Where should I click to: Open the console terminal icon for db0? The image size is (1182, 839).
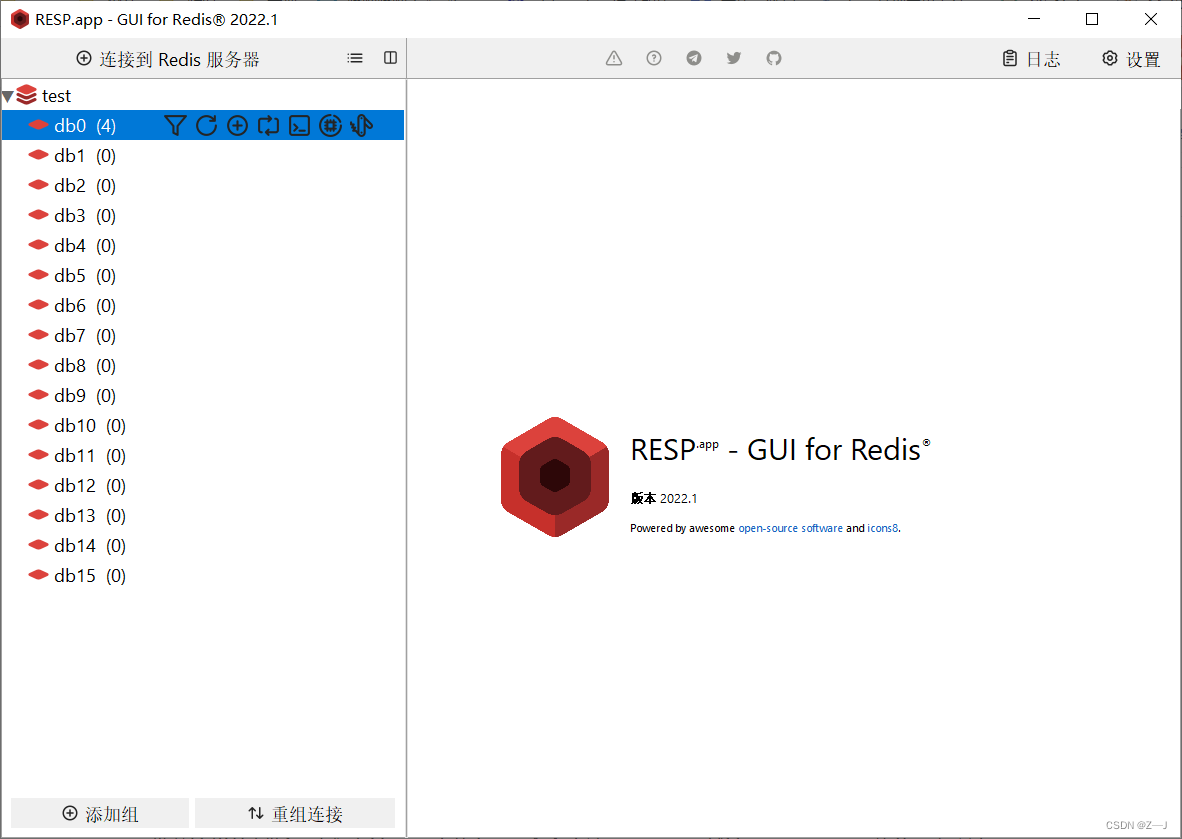click(x=299, y=125)
